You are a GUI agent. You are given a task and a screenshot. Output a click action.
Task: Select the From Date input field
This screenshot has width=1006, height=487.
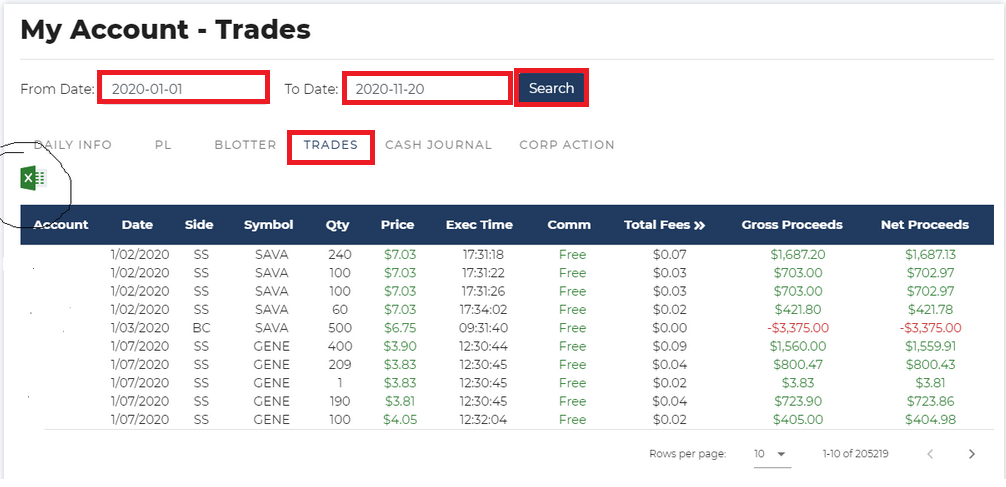tap(183, 88)
